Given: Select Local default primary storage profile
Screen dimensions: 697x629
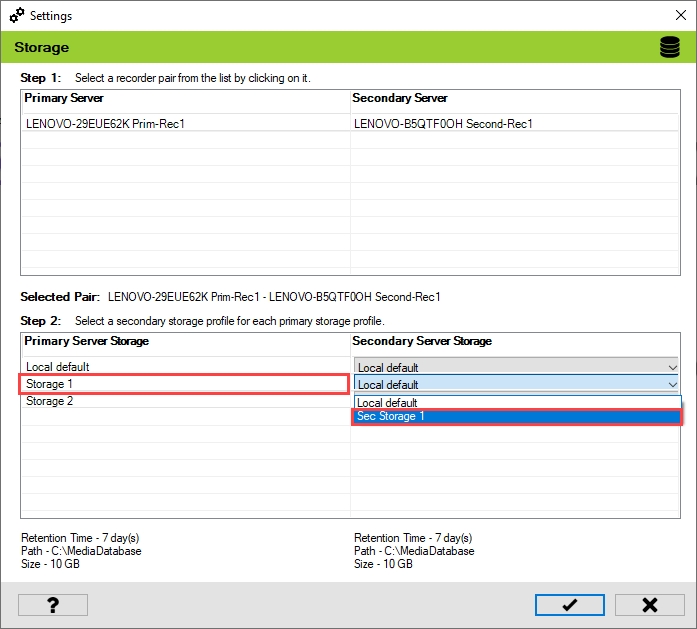Looking at the screenshot, I should pos(58,367).
